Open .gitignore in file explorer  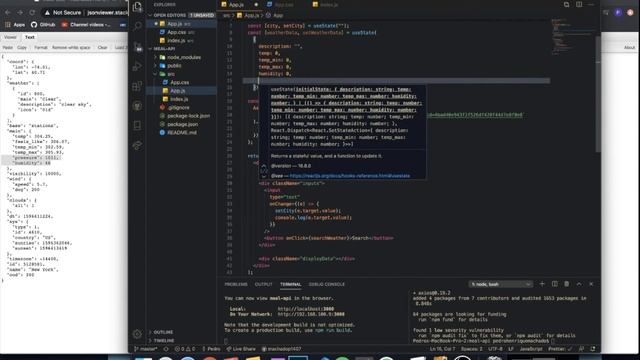pyautogui.click(x=181, y=108)
